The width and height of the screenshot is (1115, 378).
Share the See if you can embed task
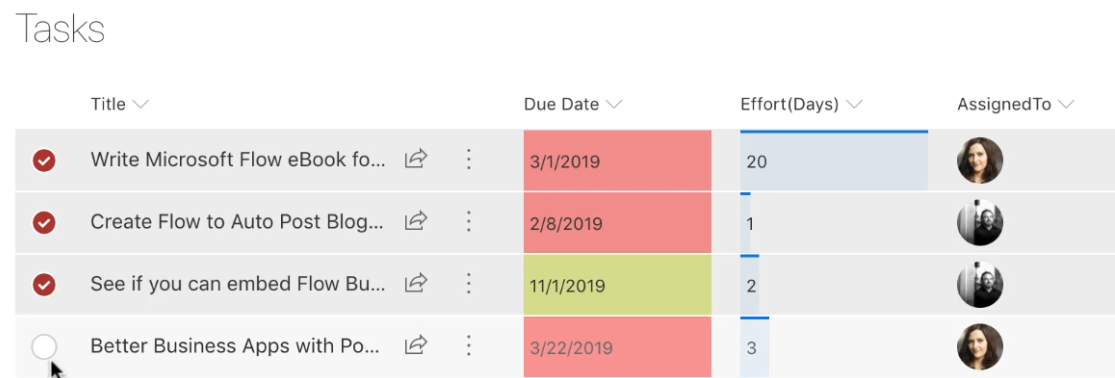coord(416,283)
